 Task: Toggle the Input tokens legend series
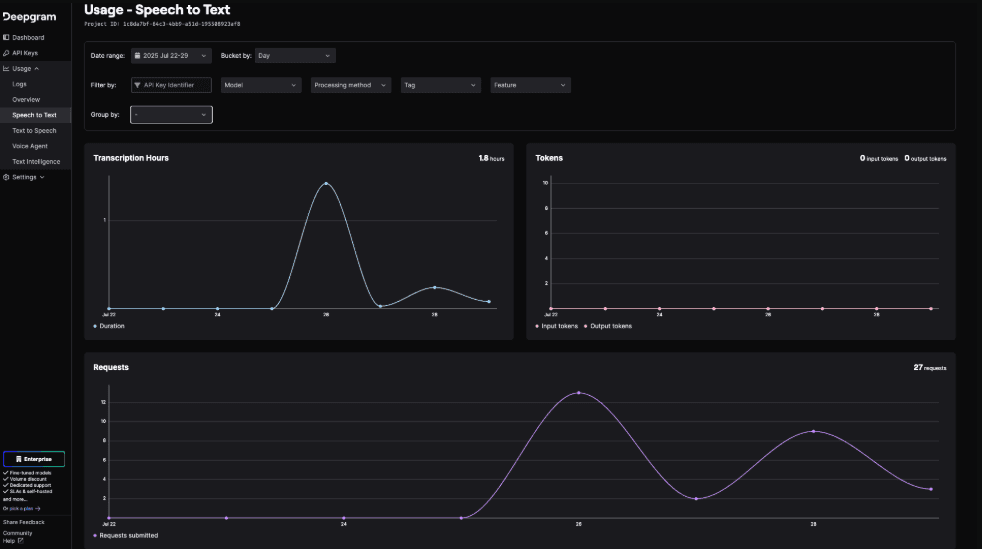click(x=557, y=326)
